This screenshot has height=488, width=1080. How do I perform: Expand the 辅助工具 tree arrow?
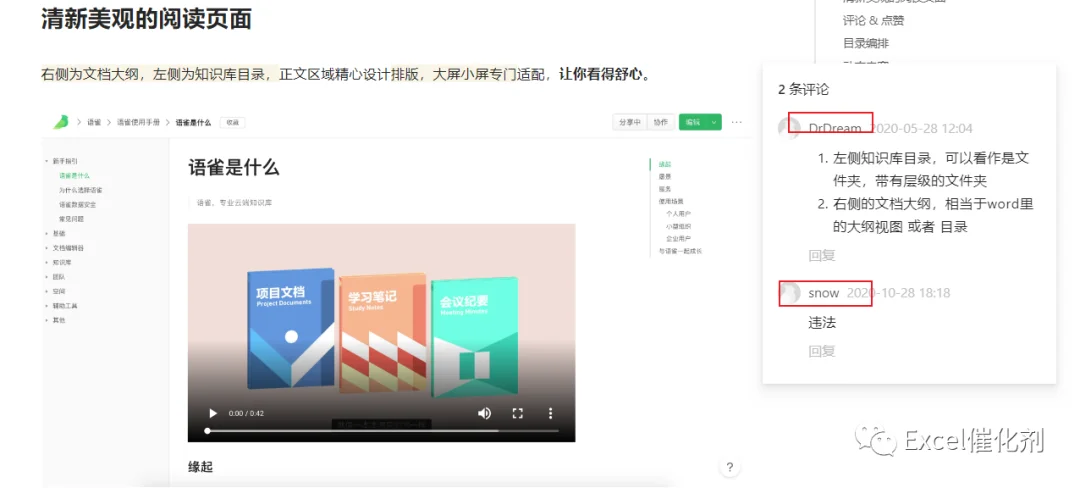(47, 306)
